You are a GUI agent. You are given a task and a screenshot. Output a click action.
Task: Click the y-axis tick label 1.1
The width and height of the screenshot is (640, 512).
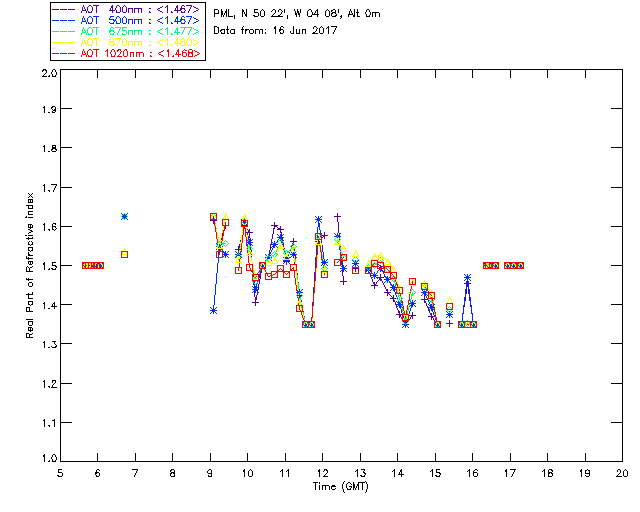coord(49,423)
